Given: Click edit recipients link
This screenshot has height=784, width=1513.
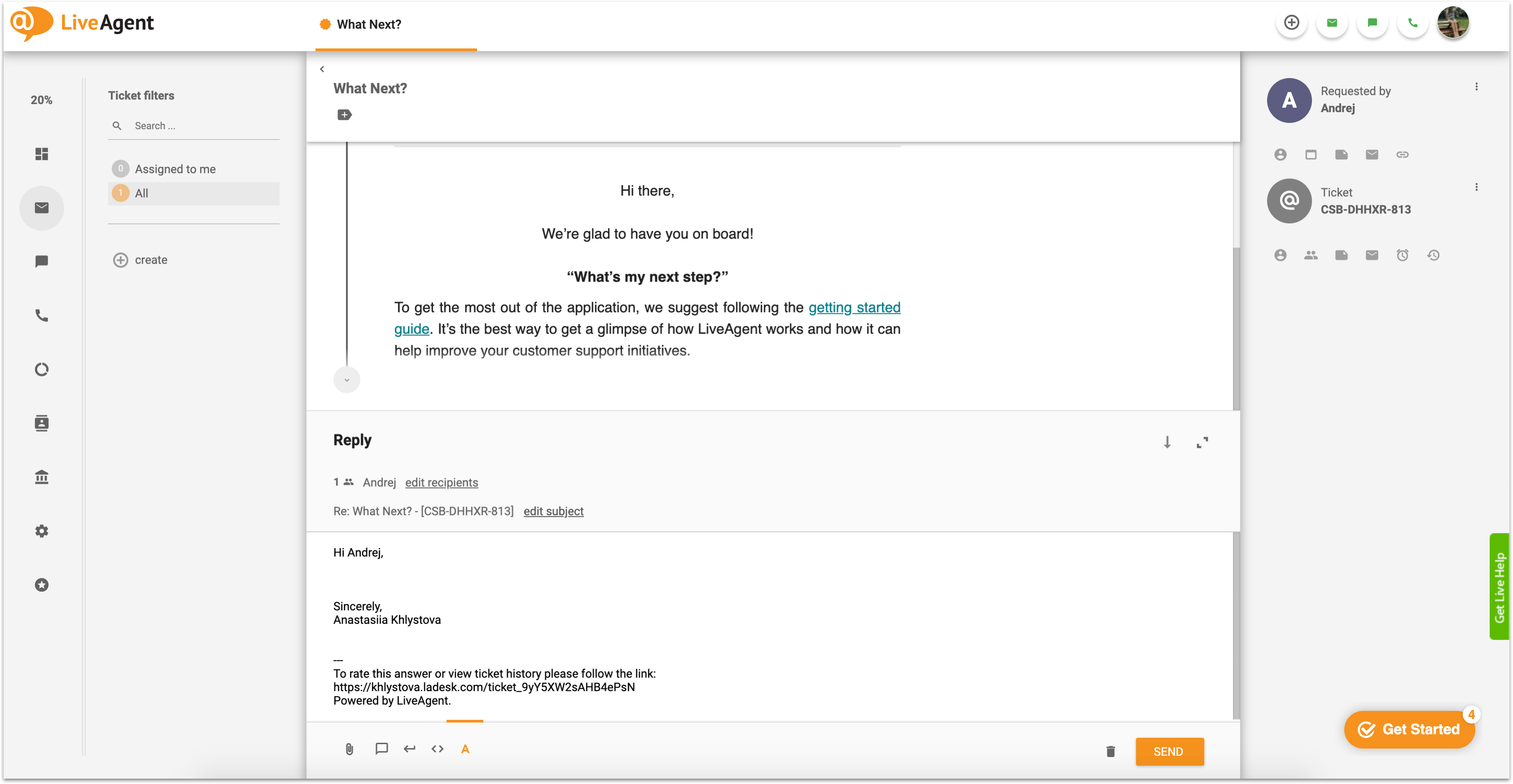Looking at the screenshot, I should coord(442,482).
